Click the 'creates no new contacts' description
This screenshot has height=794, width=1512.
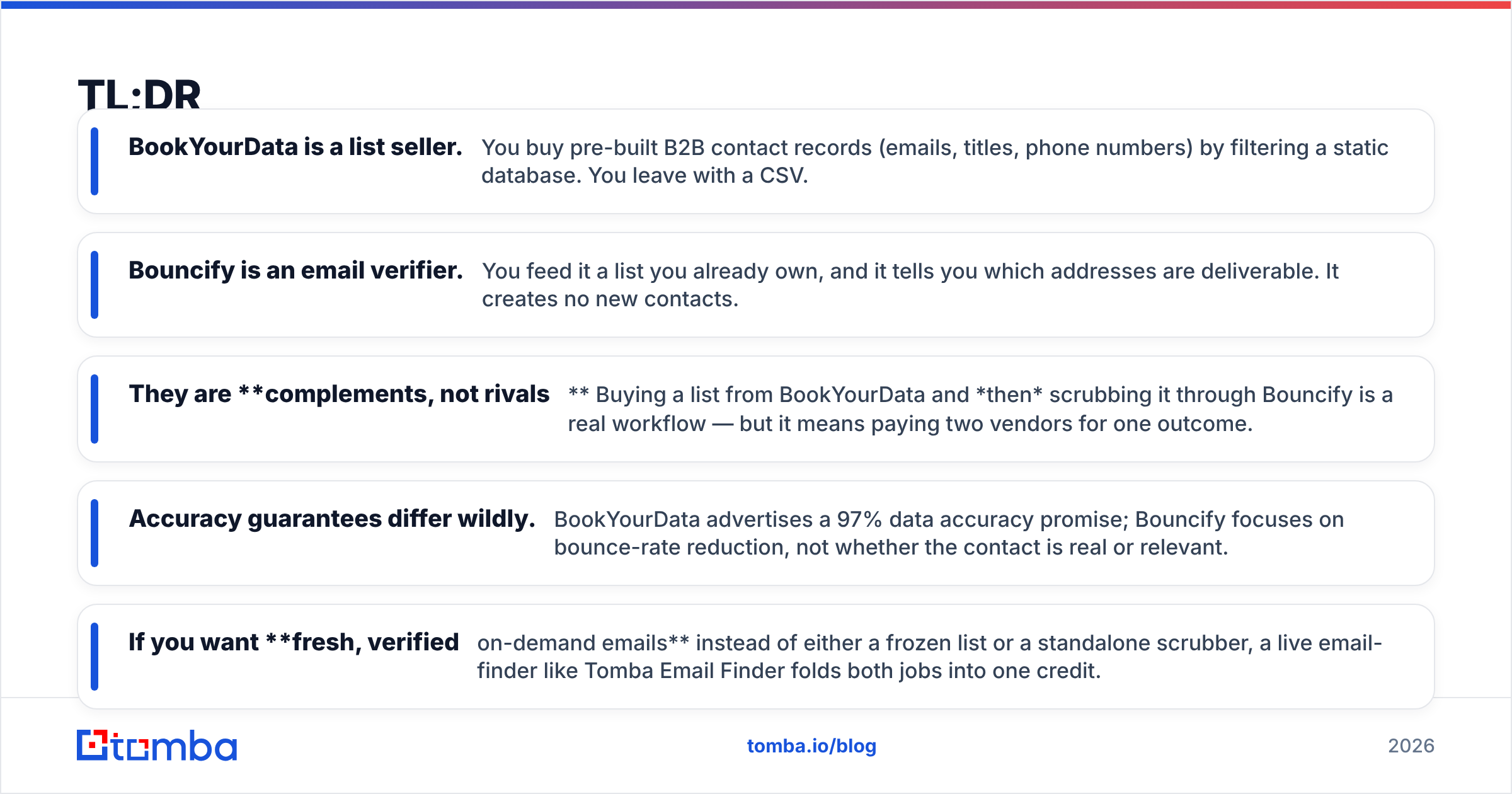[x=910, y=285]
